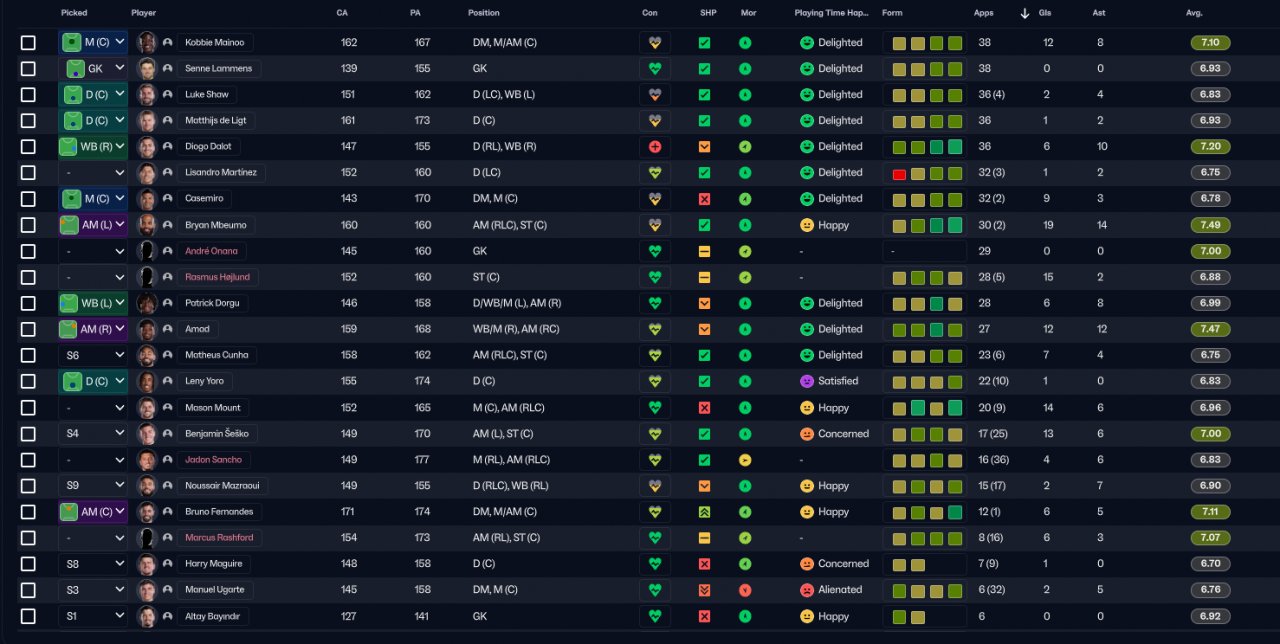This screenshot has width=1280, height=644.
Task: Click Harry Maguire's morale icon
Action: coord(745,564)
